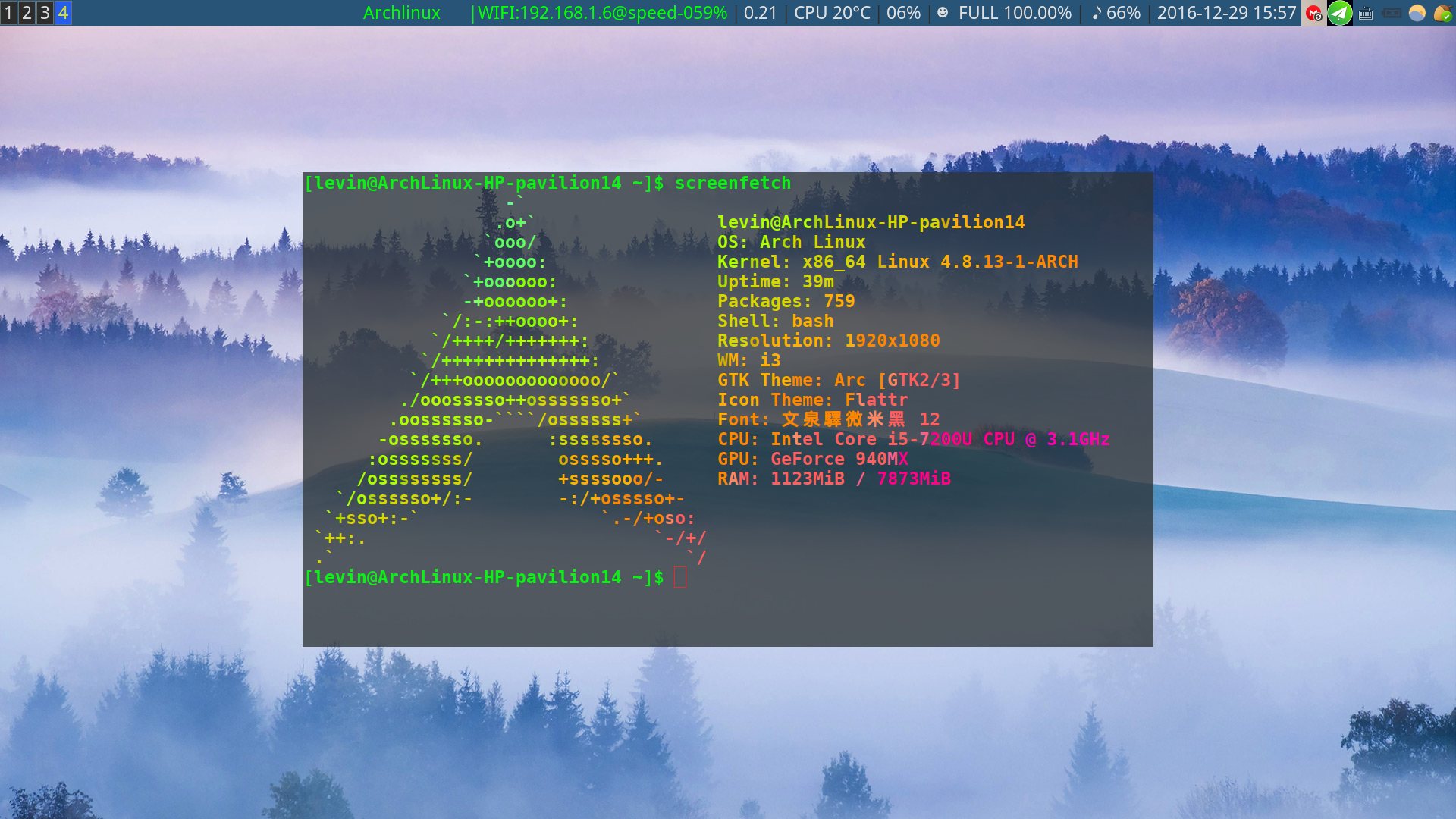Click the battery indicator tray icon
The width and height of the screenshot is (1456, 819).
pos(1391,13)
